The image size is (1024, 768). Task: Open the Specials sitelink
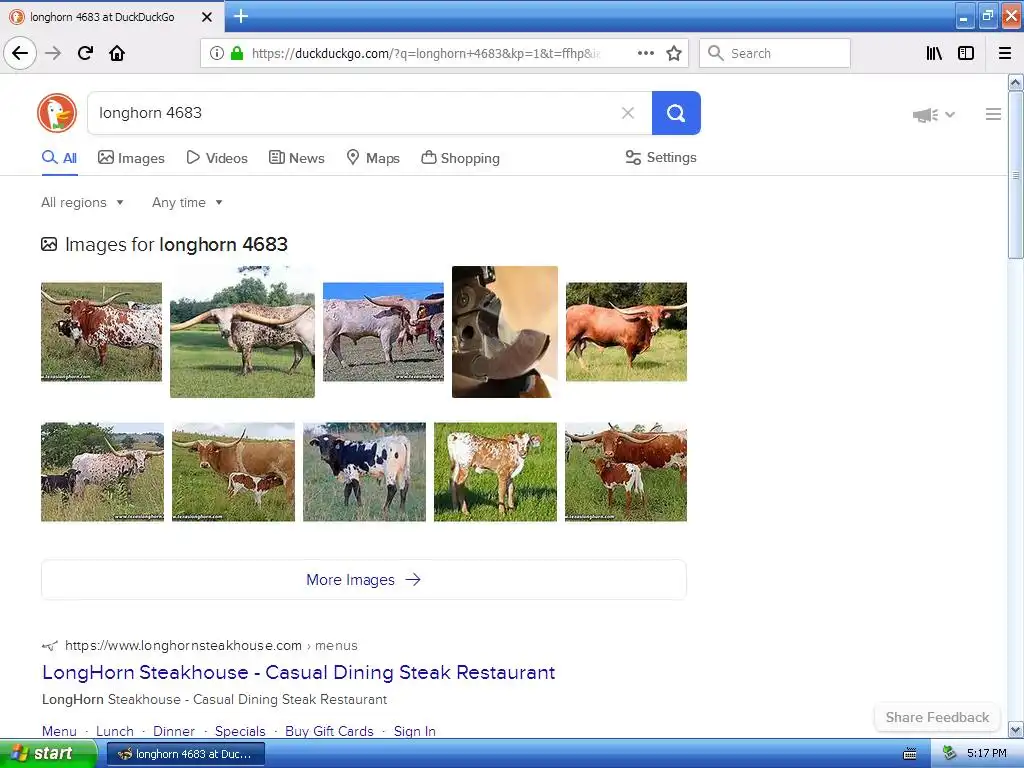pyautogui.click(x=240, y=731)
